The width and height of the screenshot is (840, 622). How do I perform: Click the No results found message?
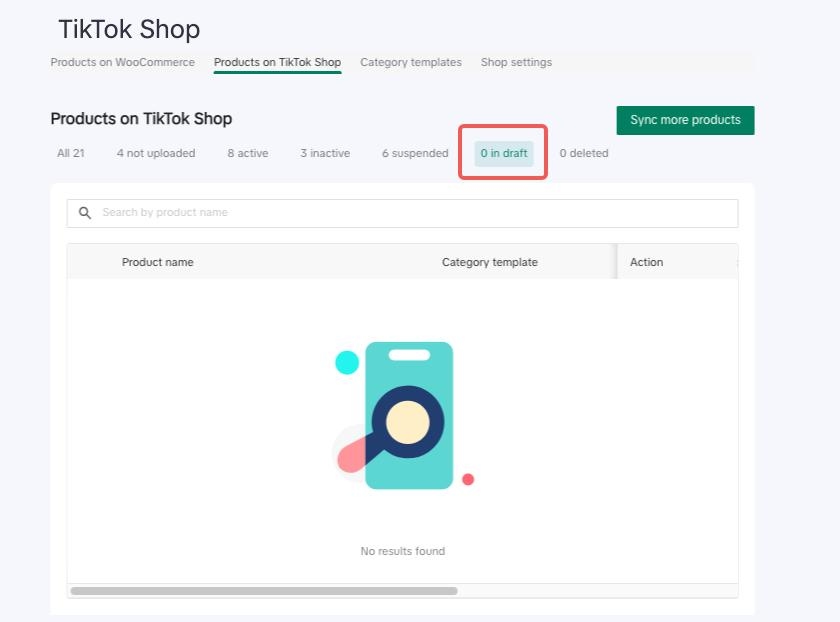click(x=403, y=551)
